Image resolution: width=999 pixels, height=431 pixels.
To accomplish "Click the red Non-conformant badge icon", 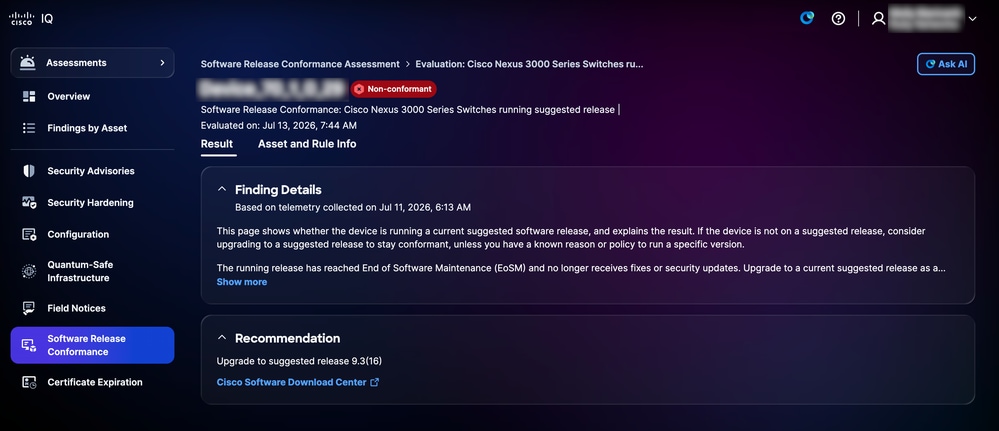I will tap(359, 89).
